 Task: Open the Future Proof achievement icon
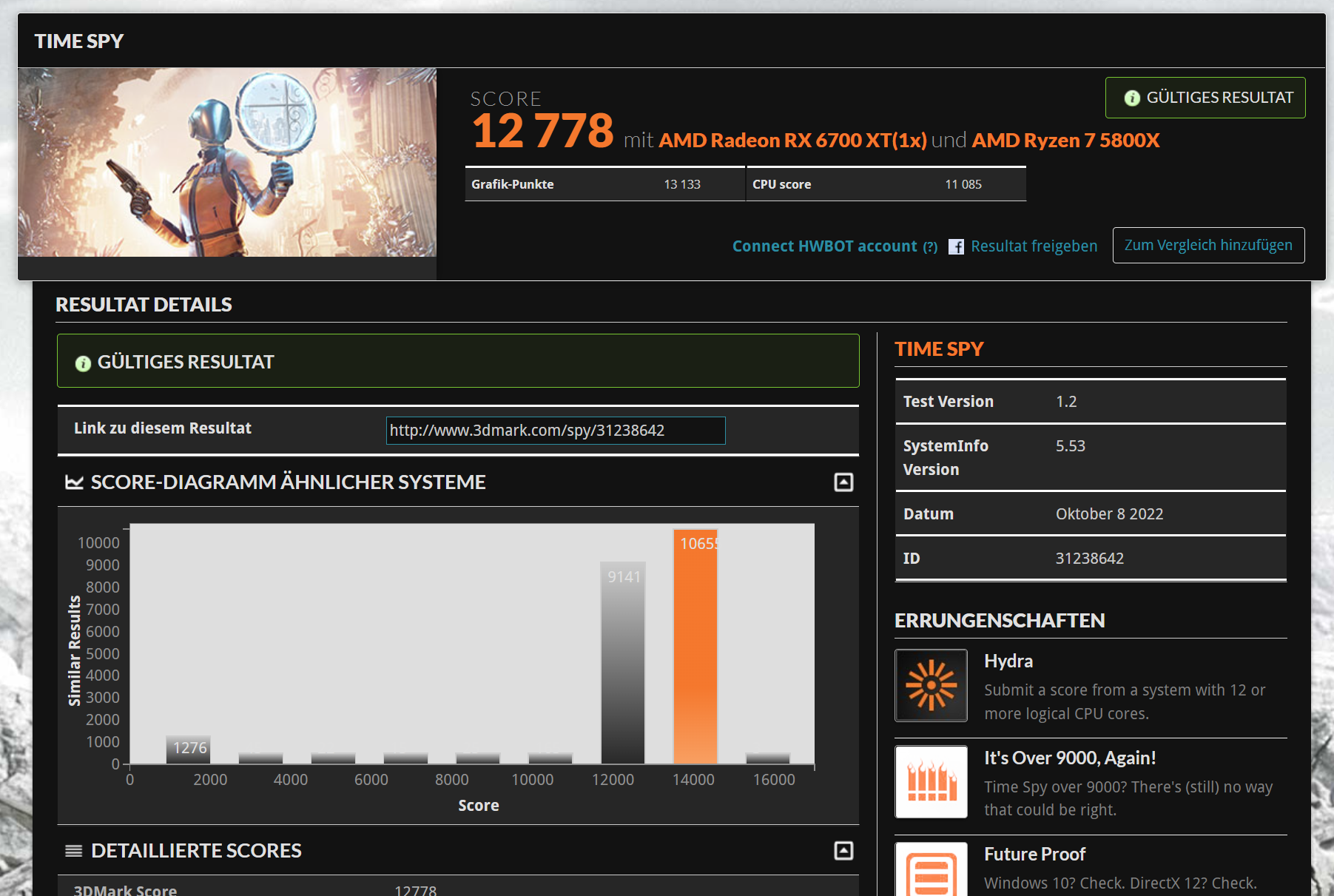pyautogui.click(x=932, y=869)
